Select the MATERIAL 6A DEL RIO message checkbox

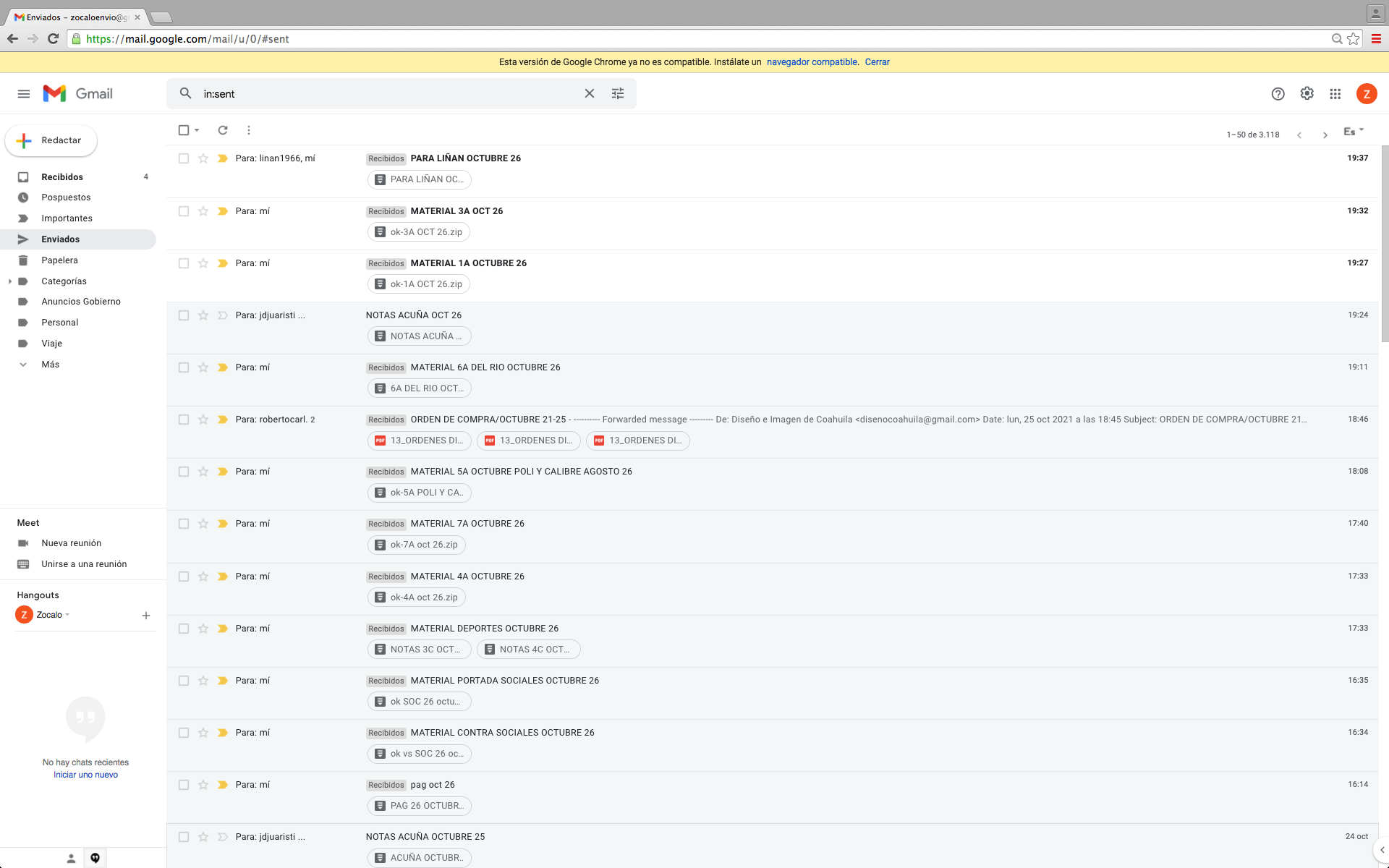tap(184, 367)
